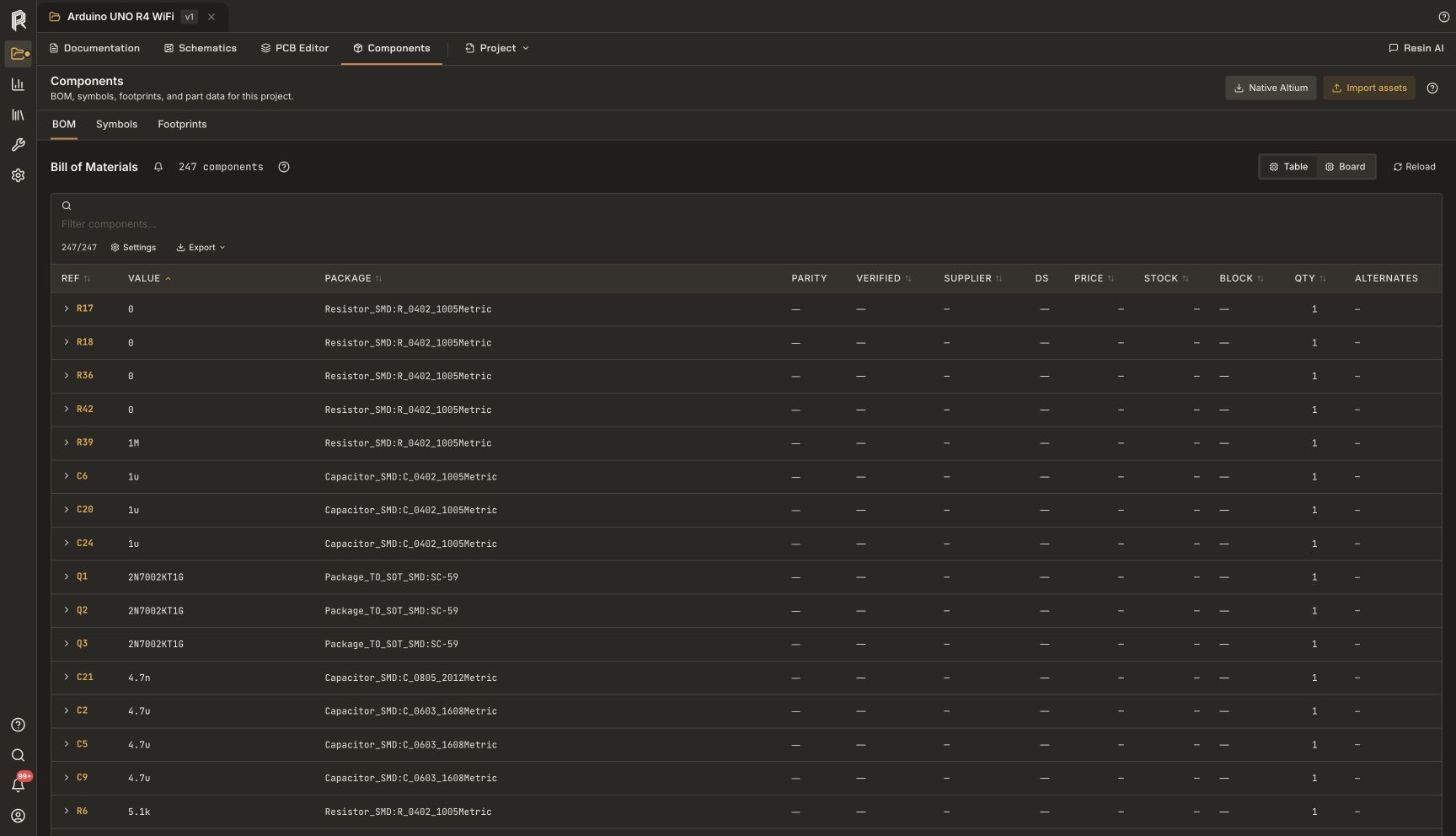Open the Project dropdown menu
Viewport: 1456px width, 836px height.
click(497, 48)
